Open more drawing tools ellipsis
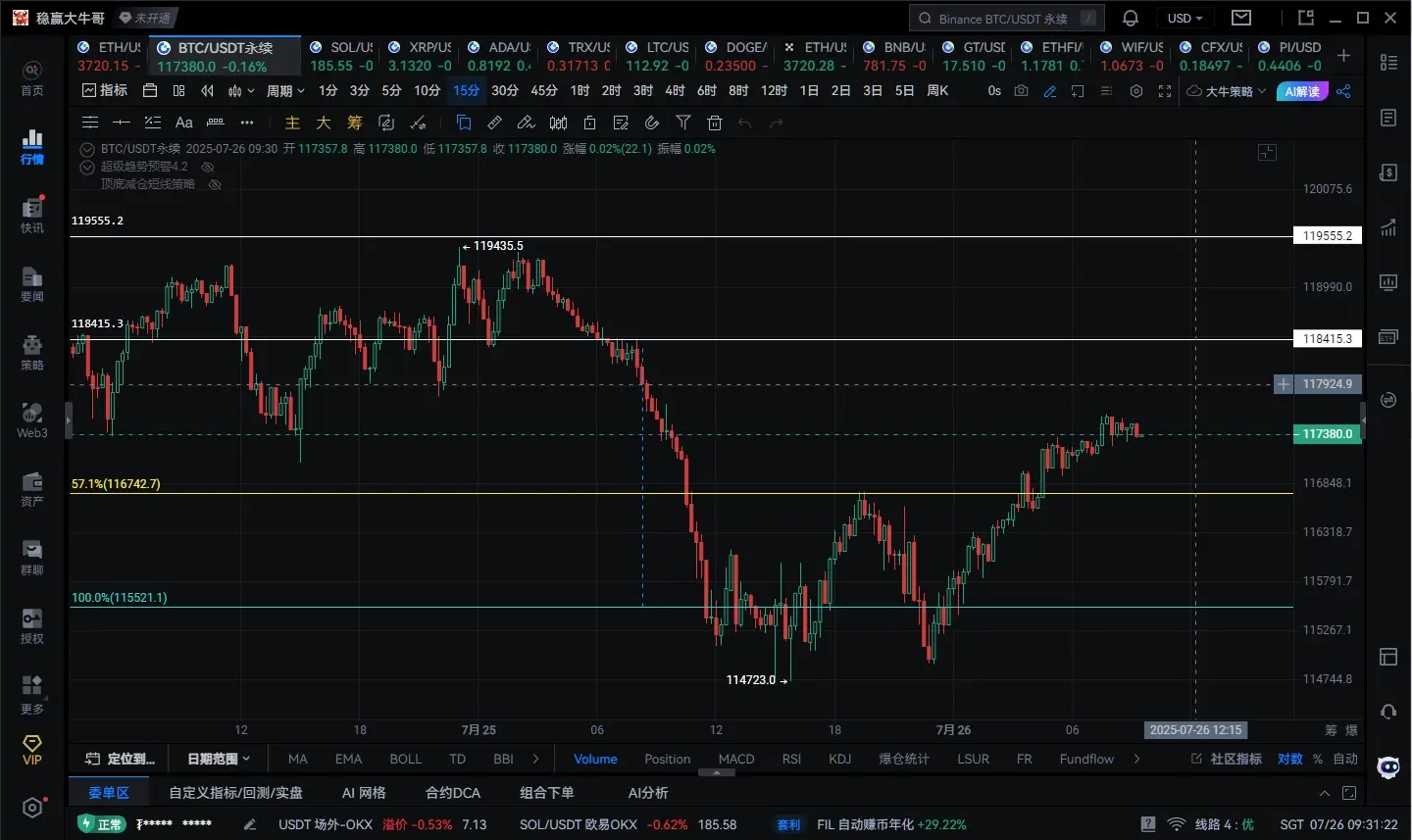This screenshot has height=840, width=1412. [247, 123]
